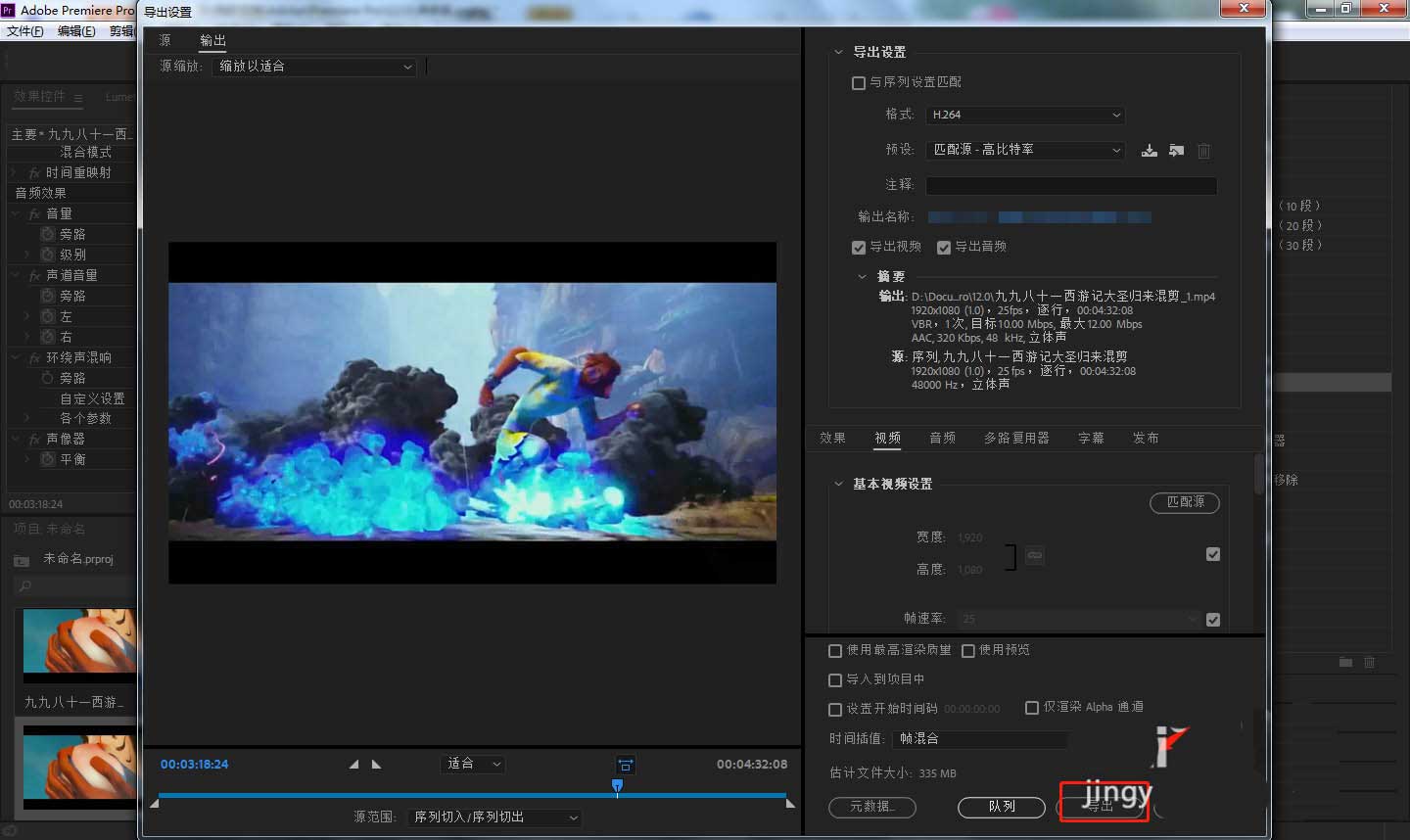Click the import preset icon

pyautogui.click(x=1176, y=150)
